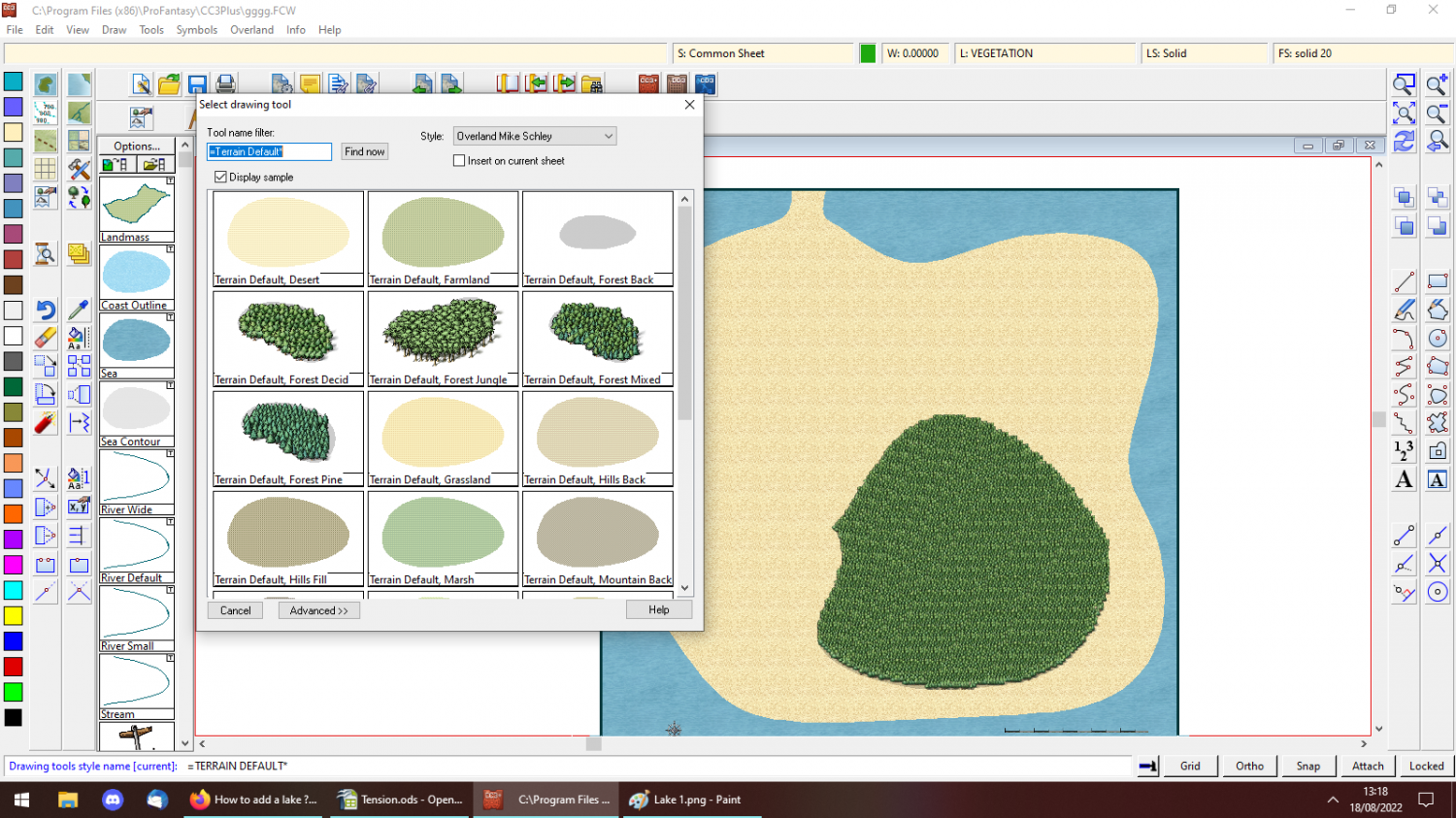Open the Style 'Overland Mike Schley' dropdown
This screenshot has width=1456, height=818.
tap(535, 137)
